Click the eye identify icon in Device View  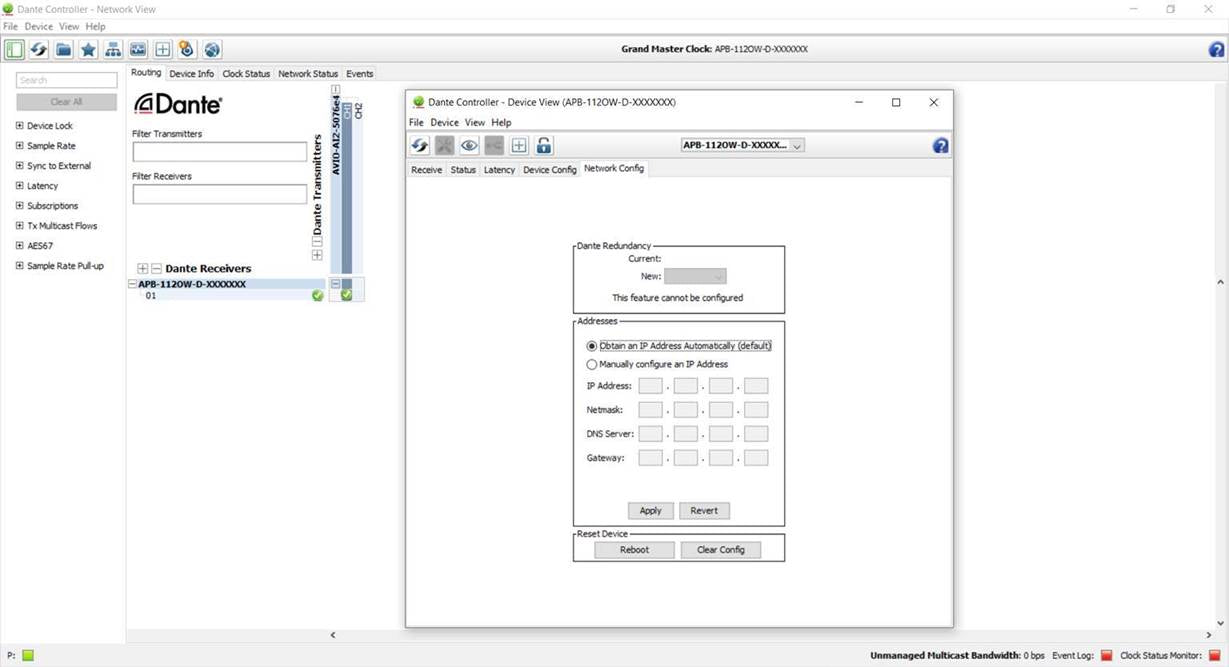(469, 146)
